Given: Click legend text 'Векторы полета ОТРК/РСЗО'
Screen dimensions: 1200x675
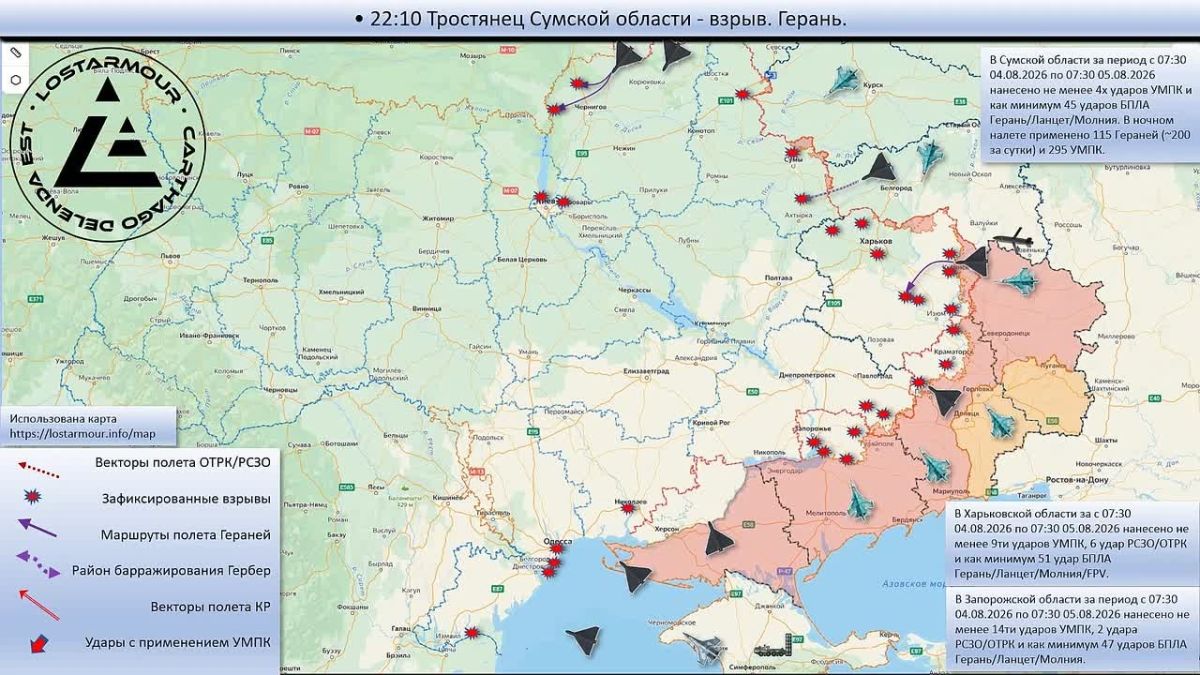Looking at the screenshot, I should (x=183, y=462).
